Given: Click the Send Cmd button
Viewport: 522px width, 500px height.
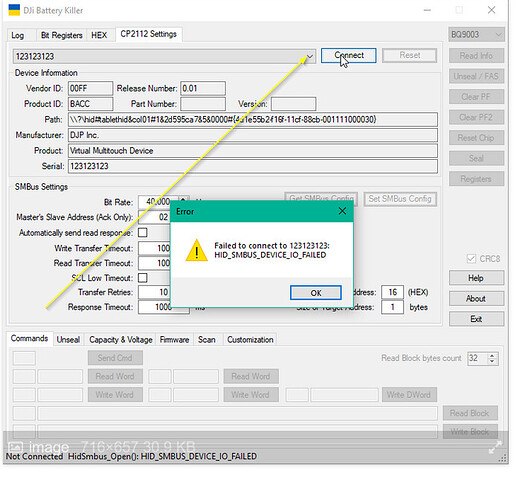Looking at the screenshot, I should click(x=115, y=358).
